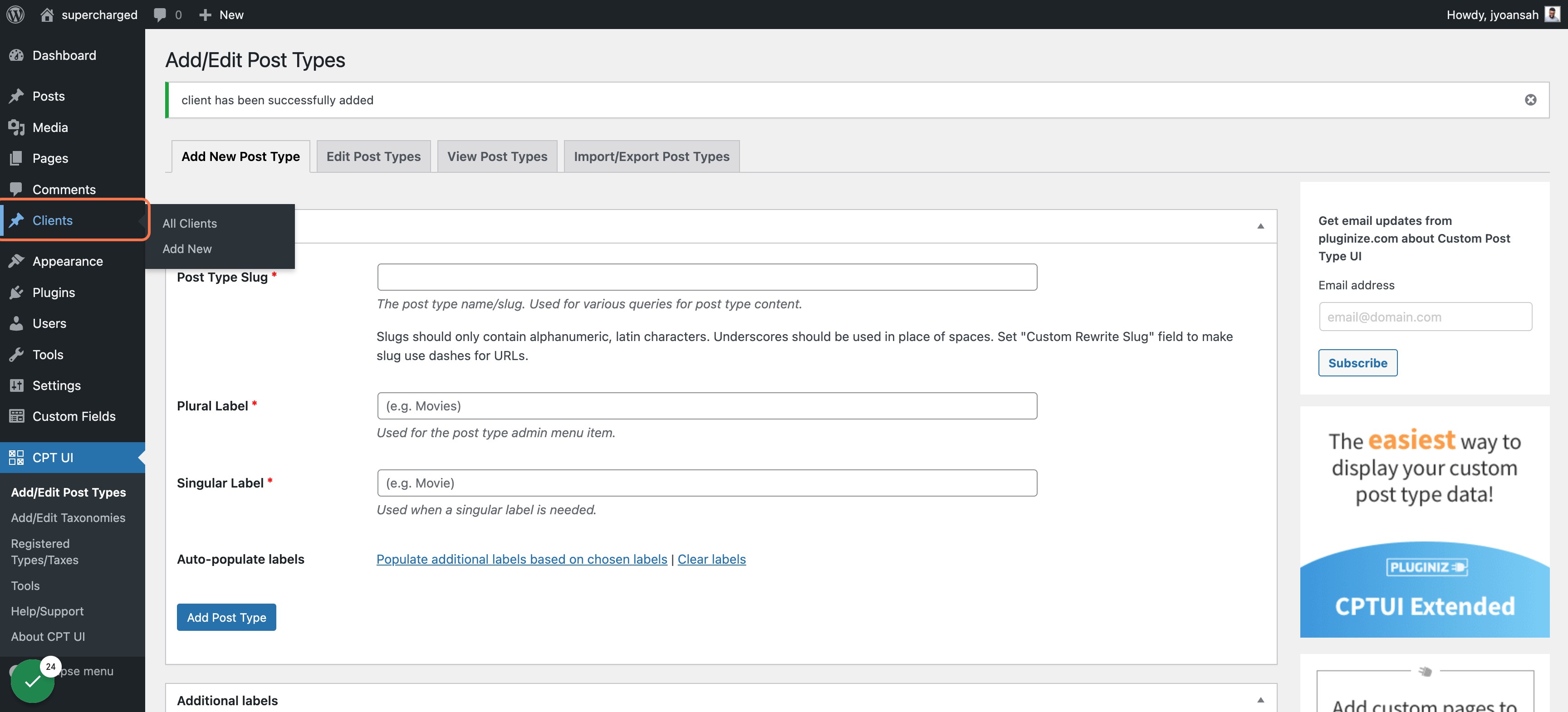This screenshot has height=712, width=1568.
Task: Open the supercharged site home icon
Action: pos(47,15)
